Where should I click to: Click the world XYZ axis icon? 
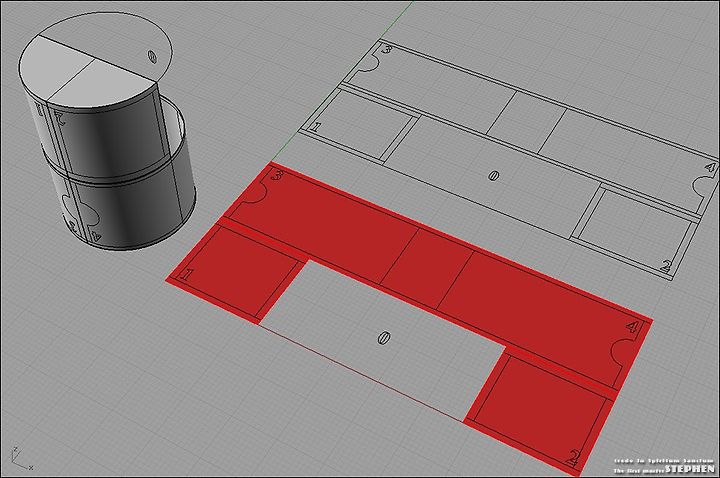[x=21, y=459]
